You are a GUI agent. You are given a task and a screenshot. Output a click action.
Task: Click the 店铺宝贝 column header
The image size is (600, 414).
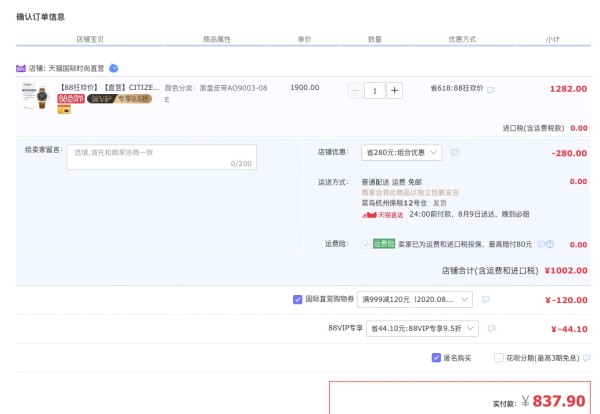pos(90,39)
